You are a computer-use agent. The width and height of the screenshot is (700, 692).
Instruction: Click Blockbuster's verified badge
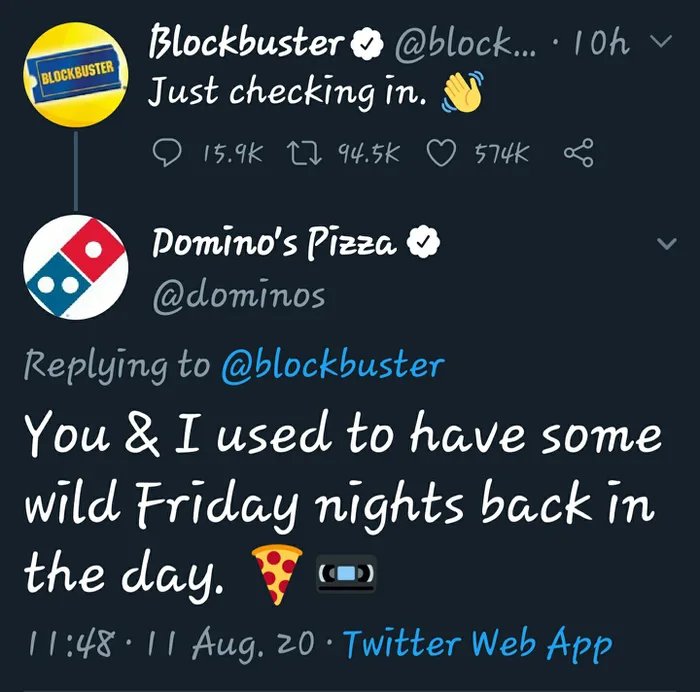pos(366,44)
